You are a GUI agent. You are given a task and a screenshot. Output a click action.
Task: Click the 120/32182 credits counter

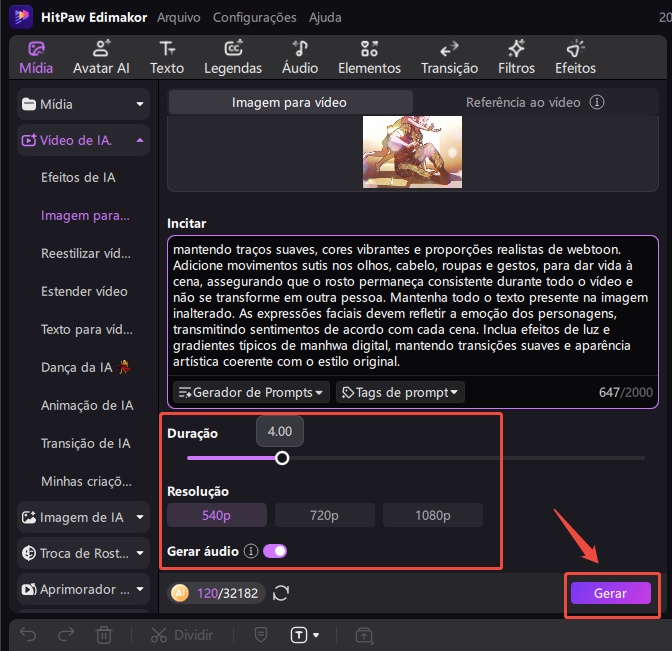[227, 593]
